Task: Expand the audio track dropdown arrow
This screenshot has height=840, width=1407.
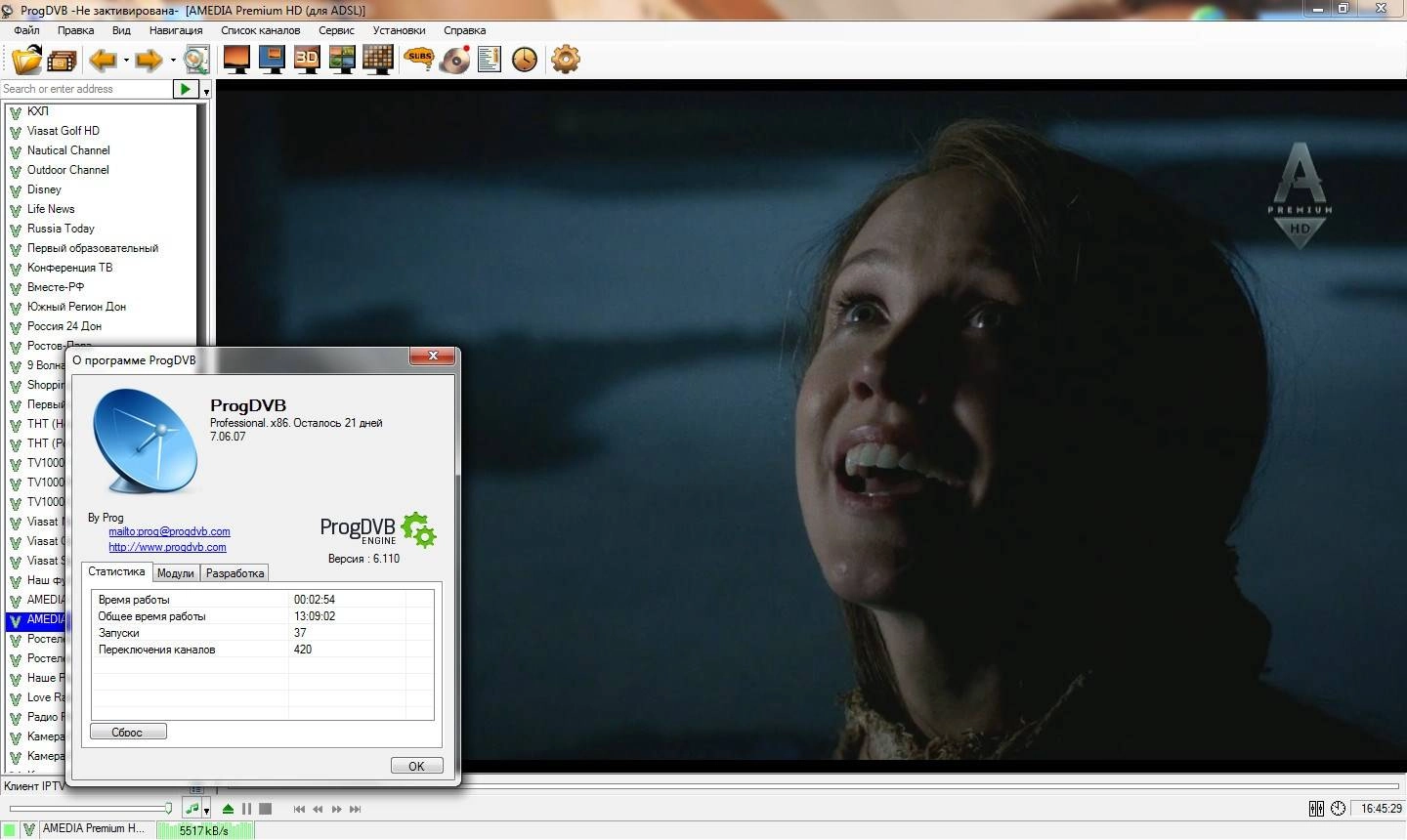Action: [x=206, y=811]
